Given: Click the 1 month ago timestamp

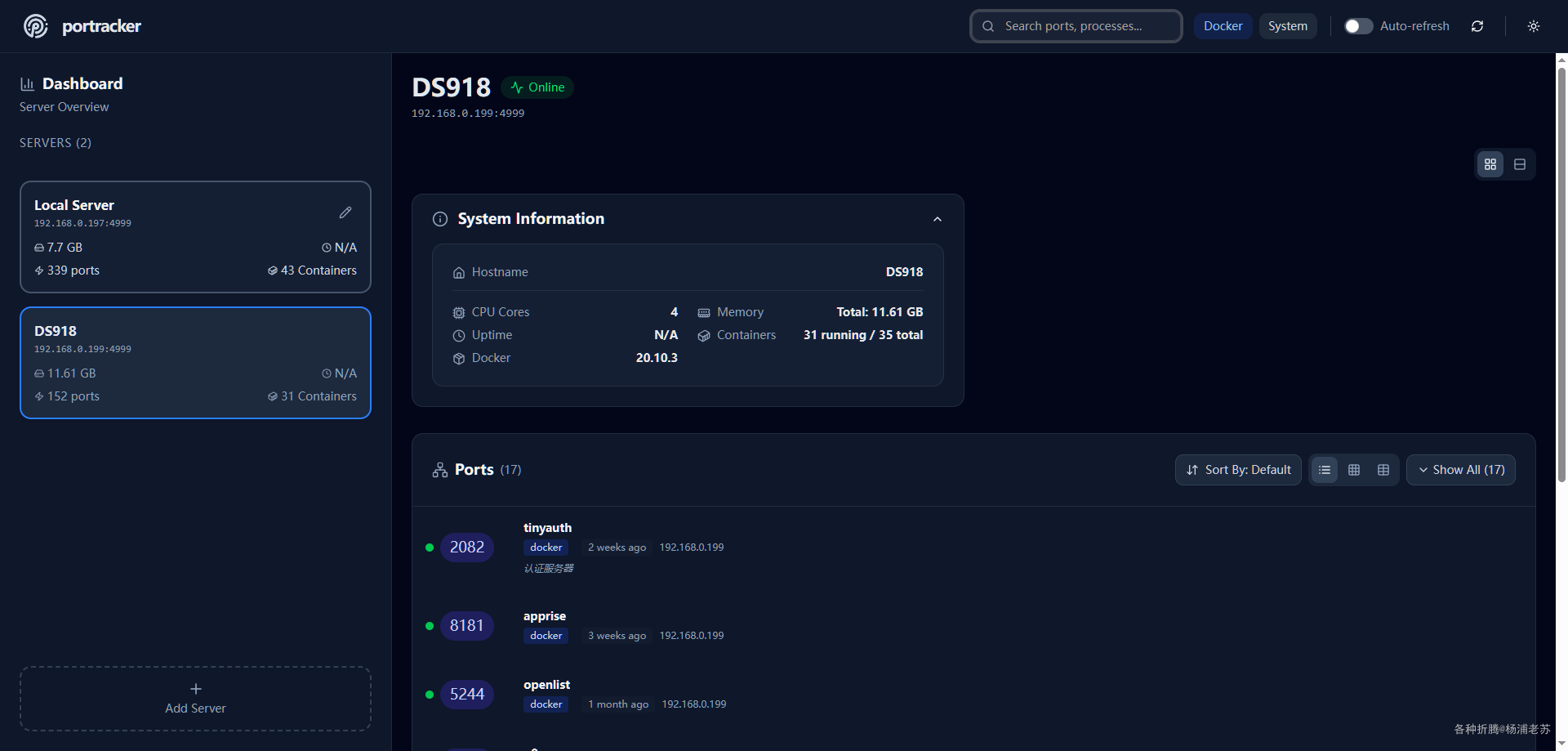Looking at the screenshot, I should coord(618,704).
